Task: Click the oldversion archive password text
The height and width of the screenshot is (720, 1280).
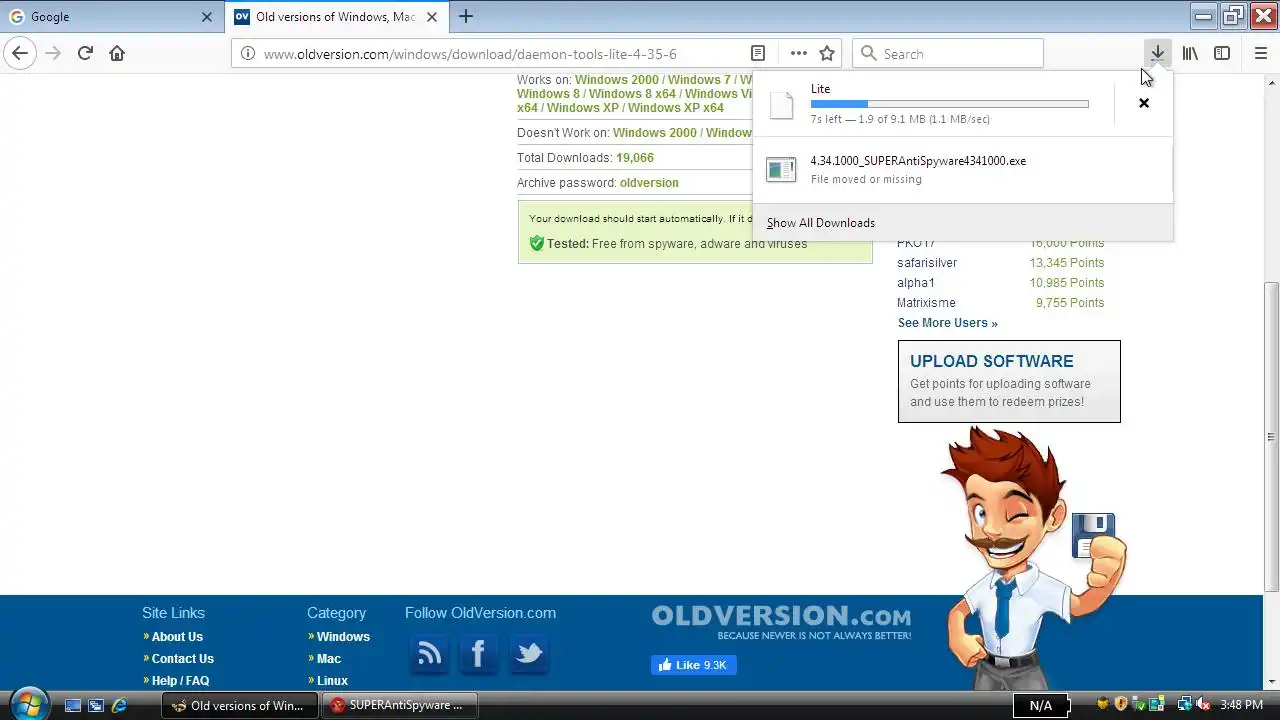Action: (x=649, y=183)
